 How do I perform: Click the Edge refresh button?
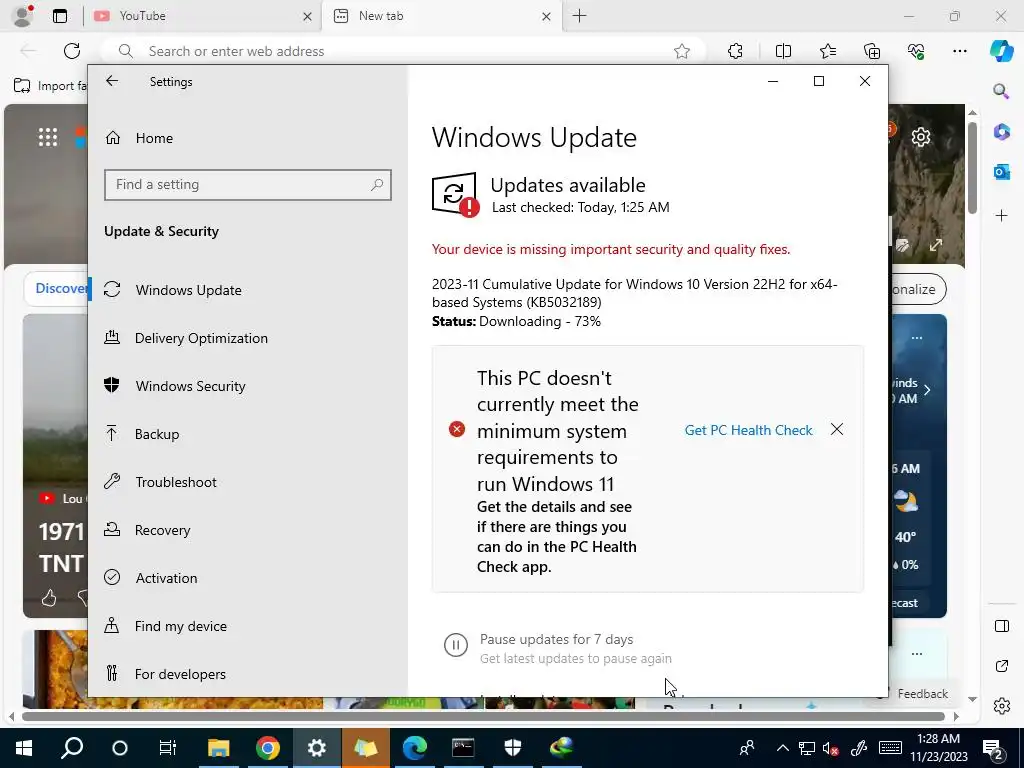(x=72, y=51)
